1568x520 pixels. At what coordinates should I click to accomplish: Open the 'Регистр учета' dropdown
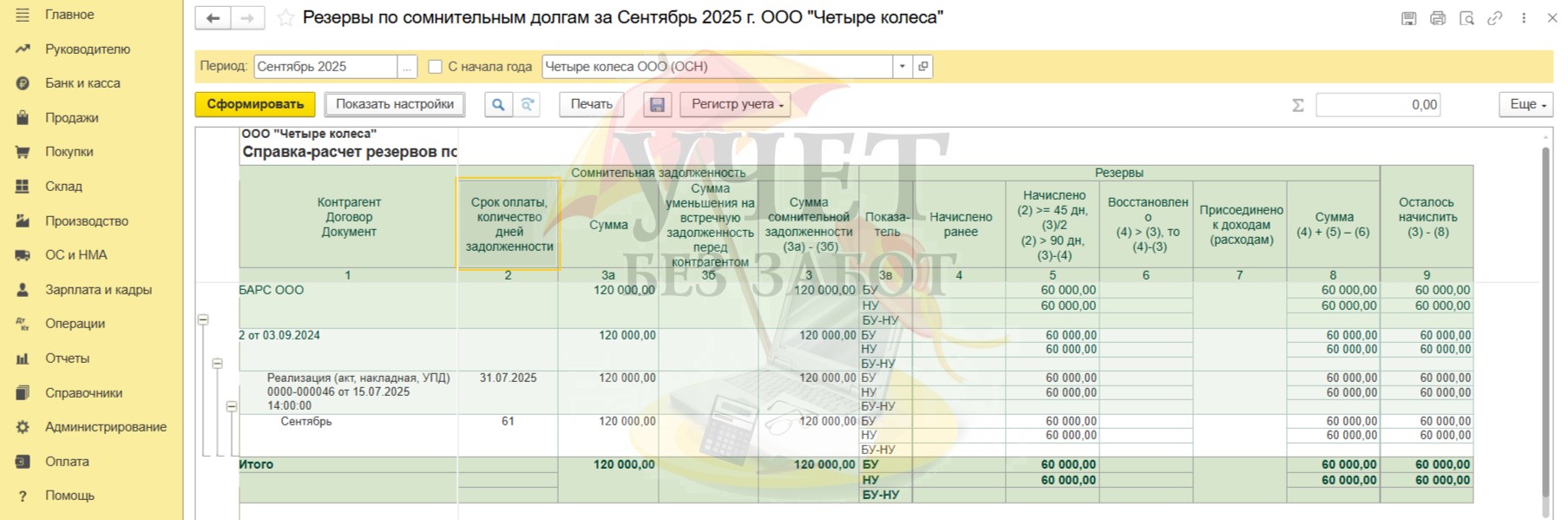point(735,104)
